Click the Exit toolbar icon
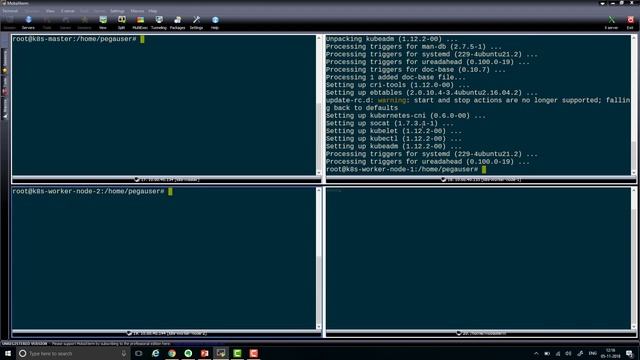This screenshot has width=640, height=360. pos(630,23)
